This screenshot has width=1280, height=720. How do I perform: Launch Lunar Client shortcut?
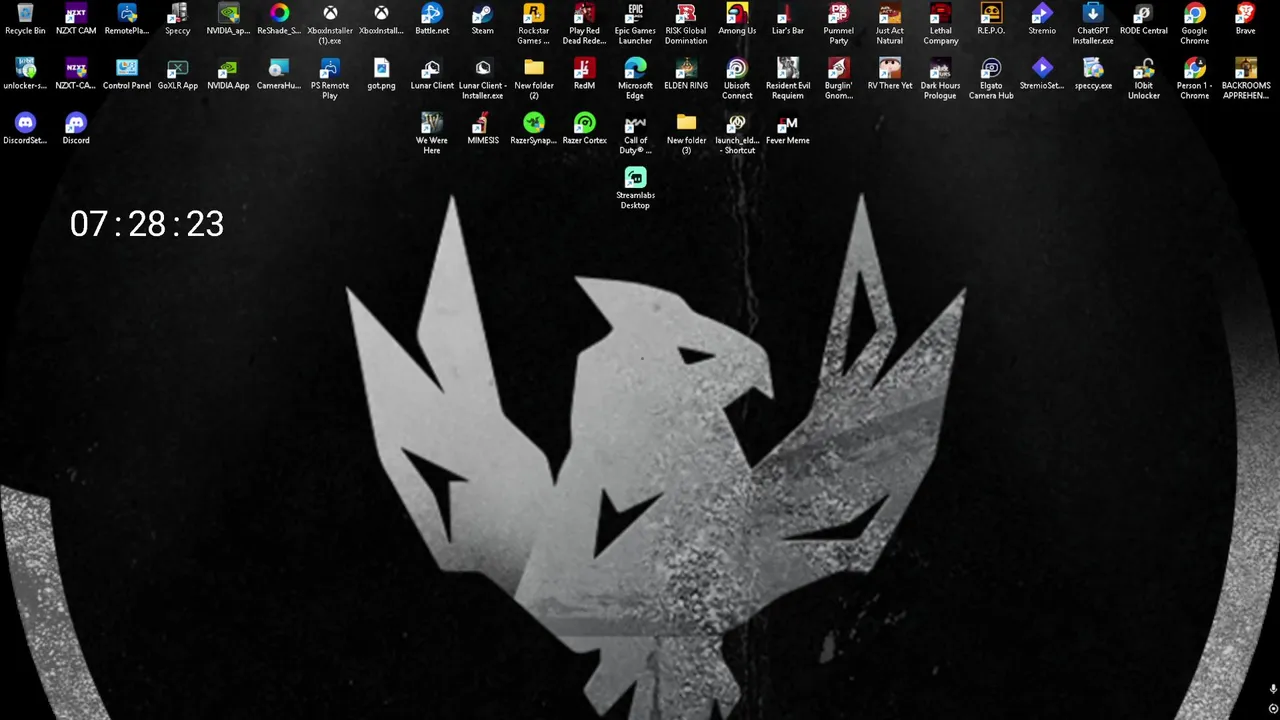pyautogui.click(x=432, y=74)
